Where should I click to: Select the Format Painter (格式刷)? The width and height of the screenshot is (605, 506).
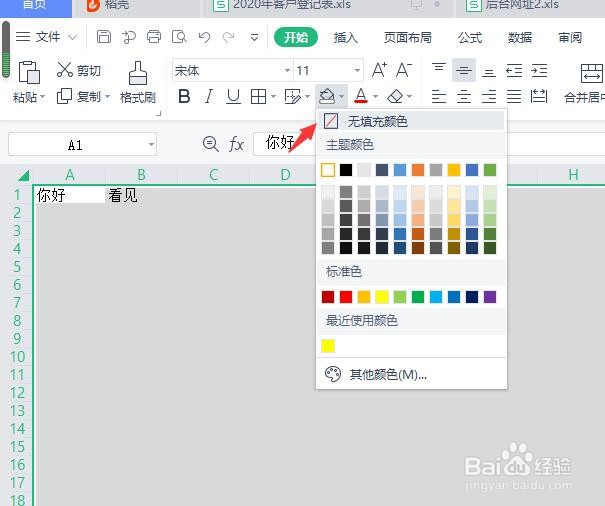(138, 83)
